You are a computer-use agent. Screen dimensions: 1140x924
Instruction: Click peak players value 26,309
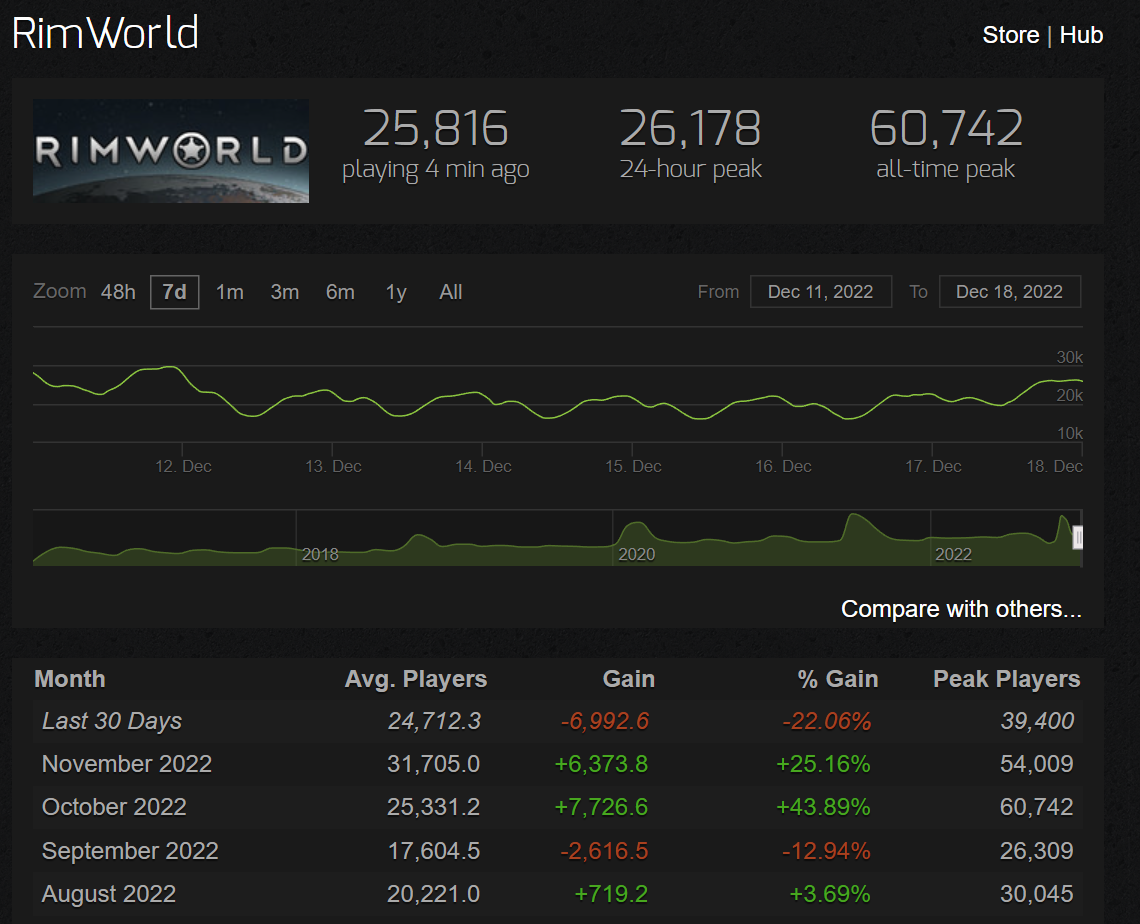[1037, 851]
